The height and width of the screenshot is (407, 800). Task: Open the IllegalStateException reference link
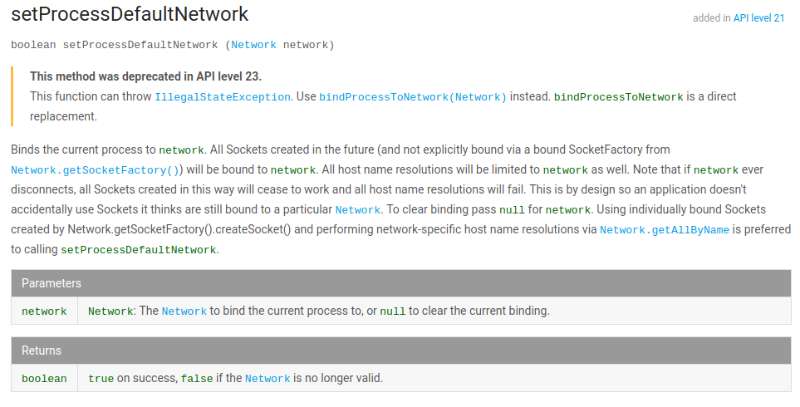pyautogui.click(x=222, y=97)
